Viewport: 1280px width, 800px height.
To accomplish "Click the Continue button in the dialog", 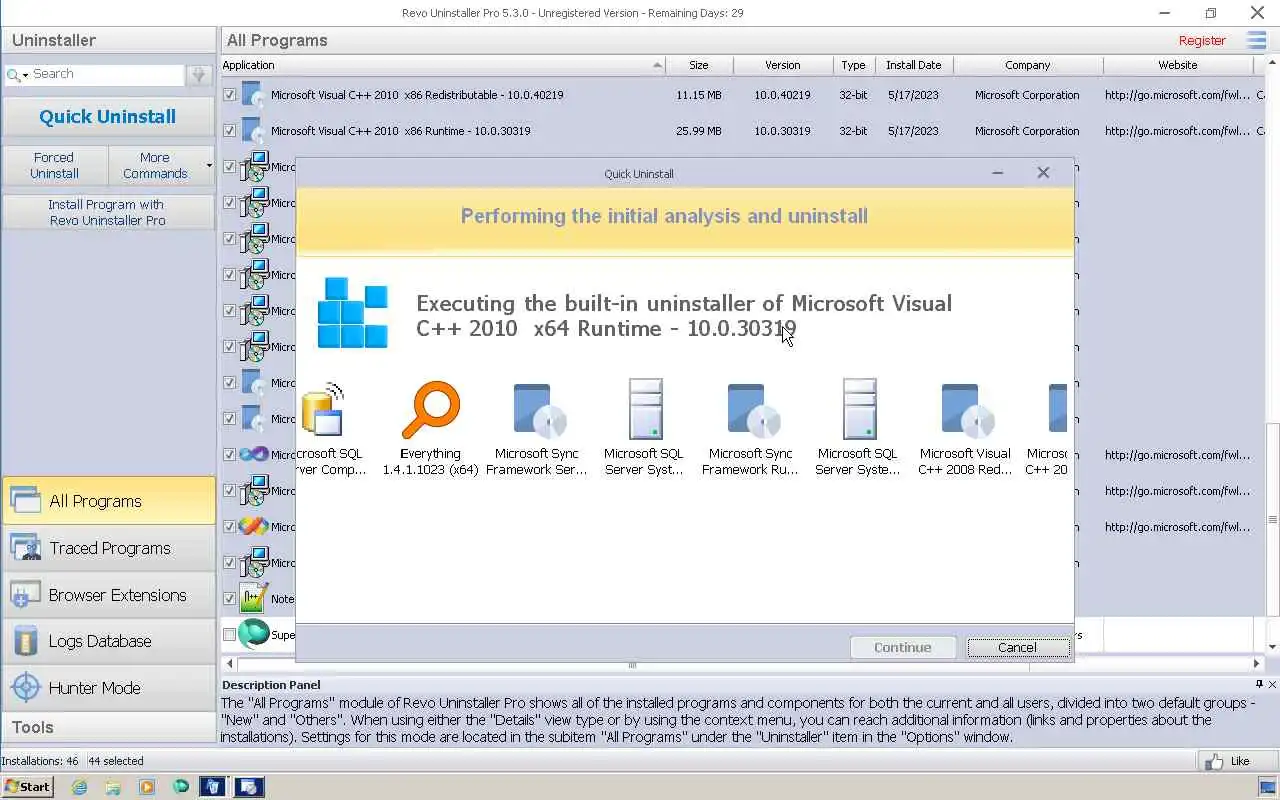I will point(903,647).
